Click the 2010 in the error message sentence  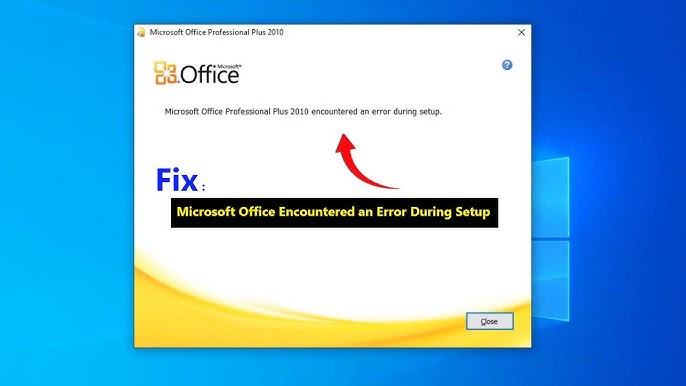point(299,112)
